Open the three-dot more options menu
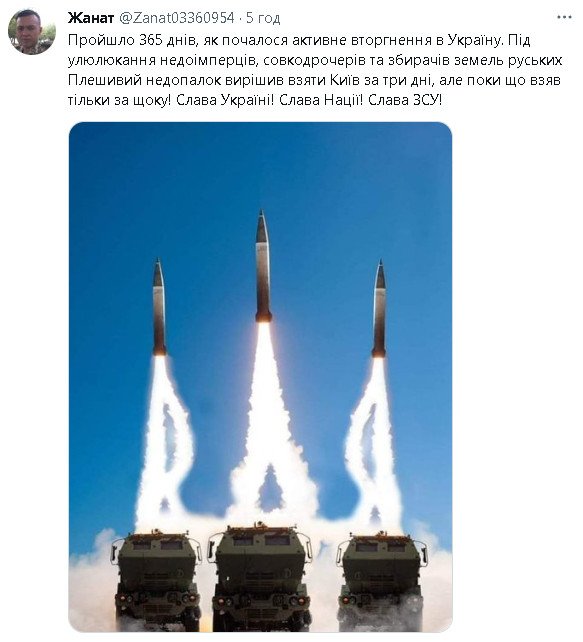 [564, 18]
